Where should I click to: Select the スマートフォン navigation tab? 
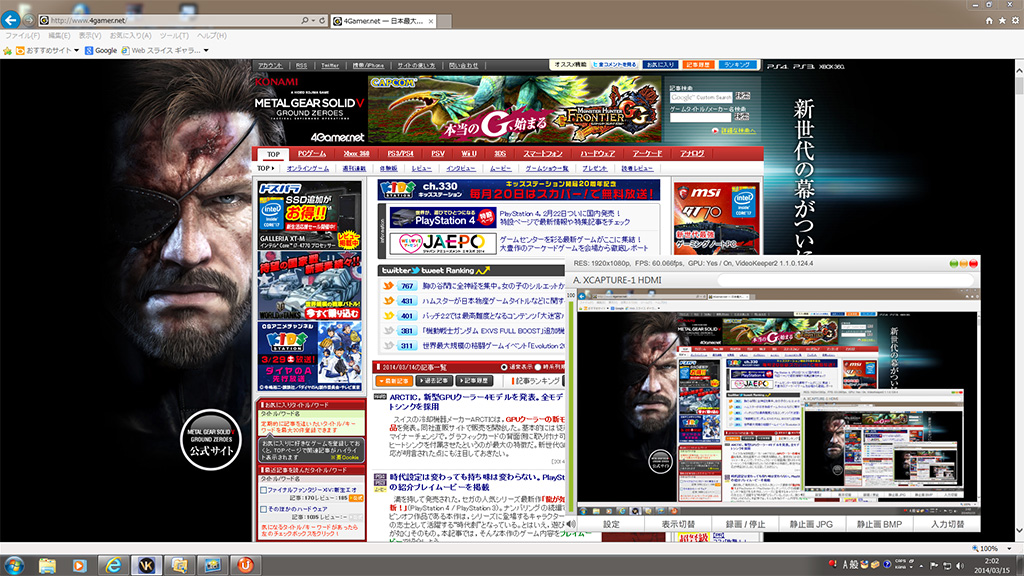pyautogui.click(x=543, y=154)
